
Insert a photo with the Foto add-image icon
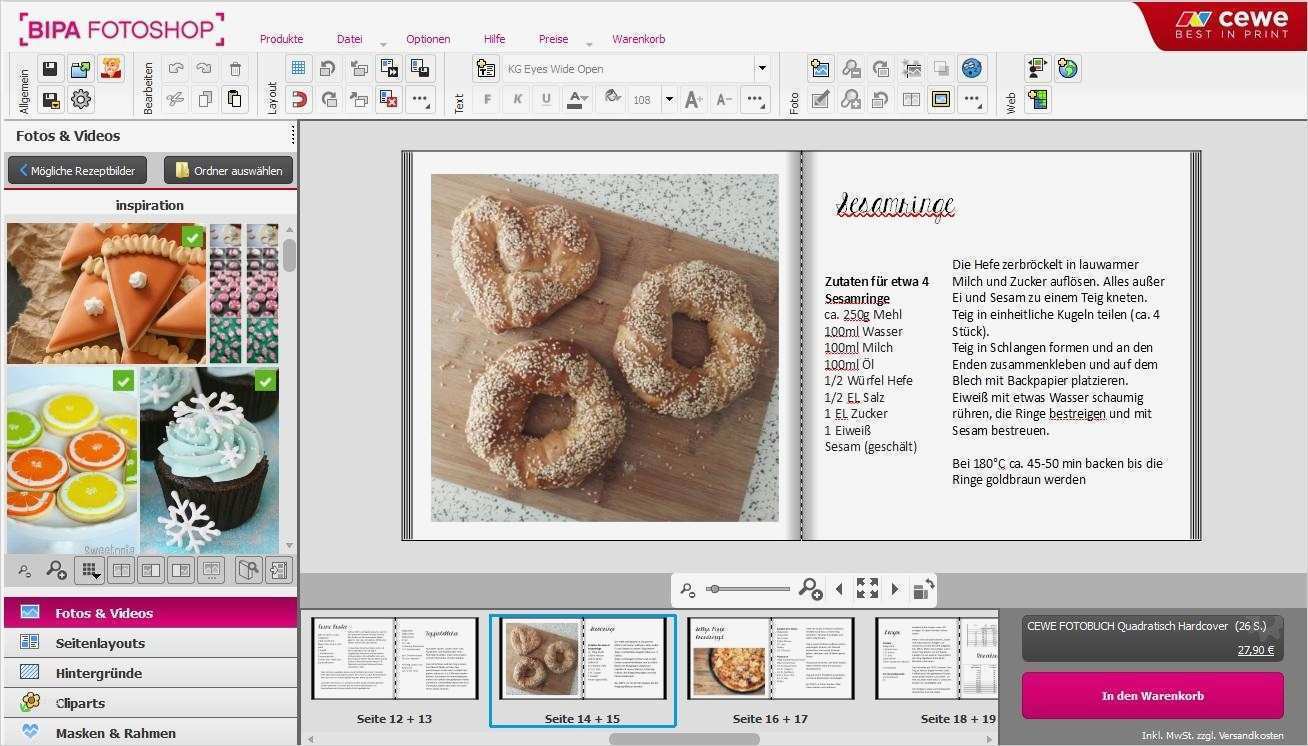[x=821, y=69]
